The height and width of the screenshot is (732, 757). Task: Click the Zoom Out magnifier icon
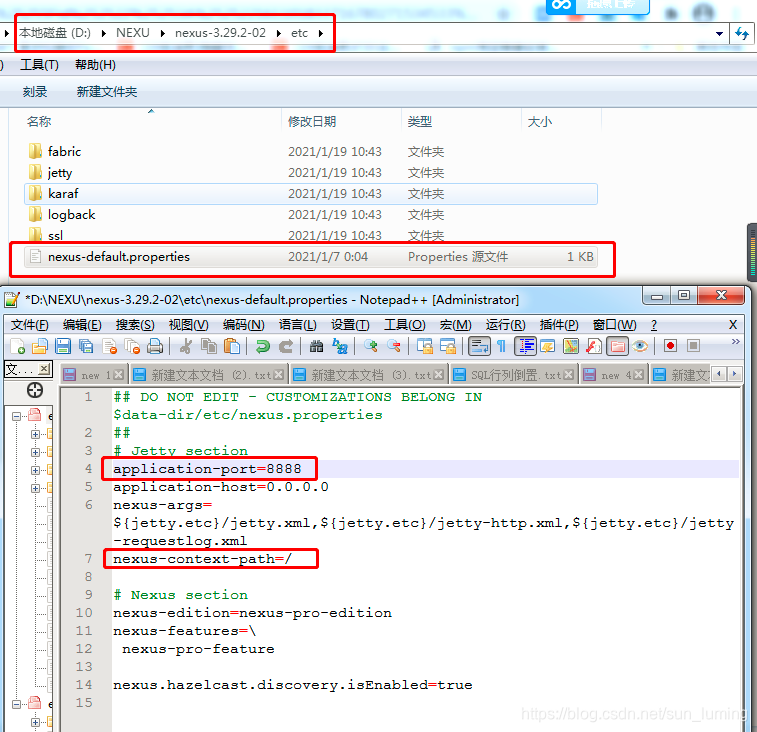[x=394, y=346]
